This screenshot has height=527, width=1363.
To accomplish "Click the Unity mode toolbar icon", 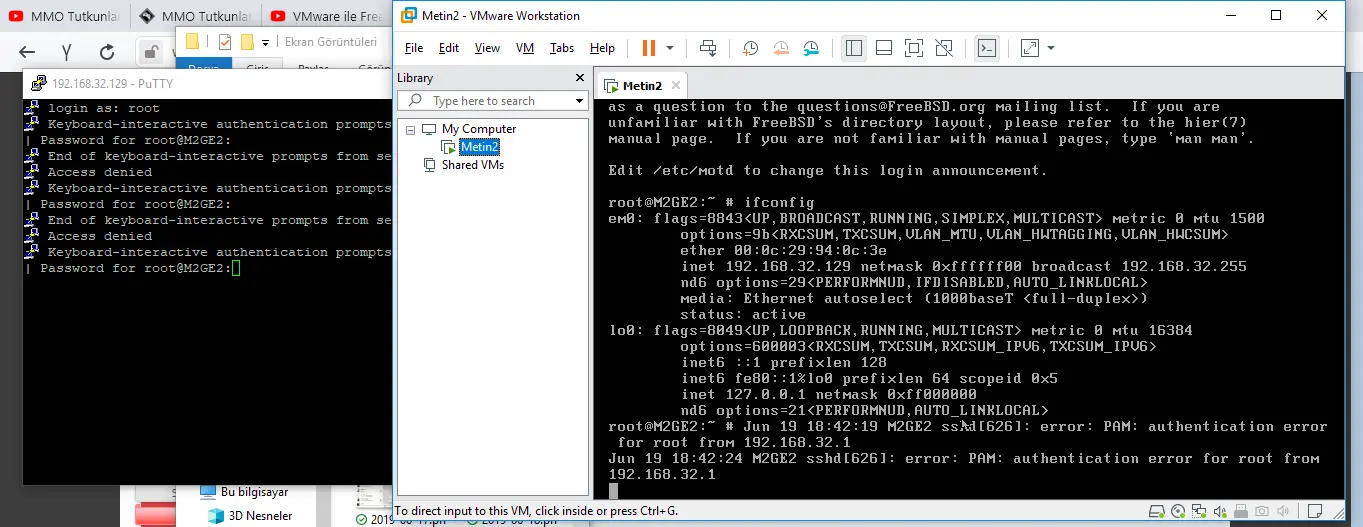I will click(x=944, y=48).
